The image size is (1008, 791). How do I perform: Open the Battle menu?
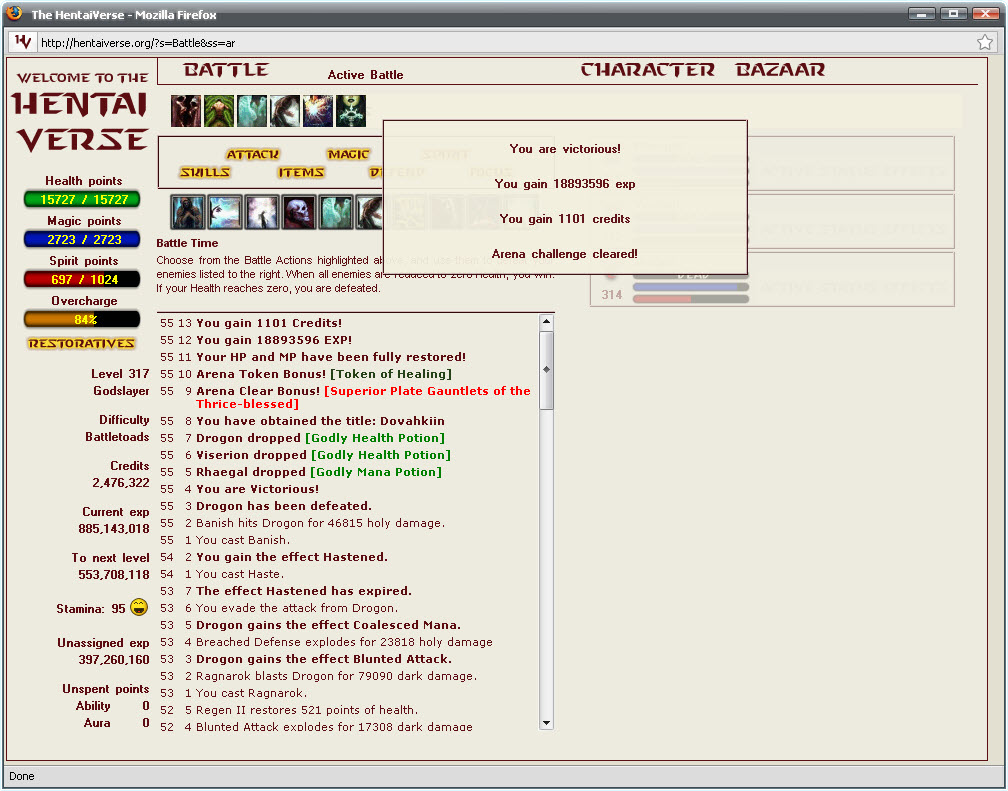(226, 69)
